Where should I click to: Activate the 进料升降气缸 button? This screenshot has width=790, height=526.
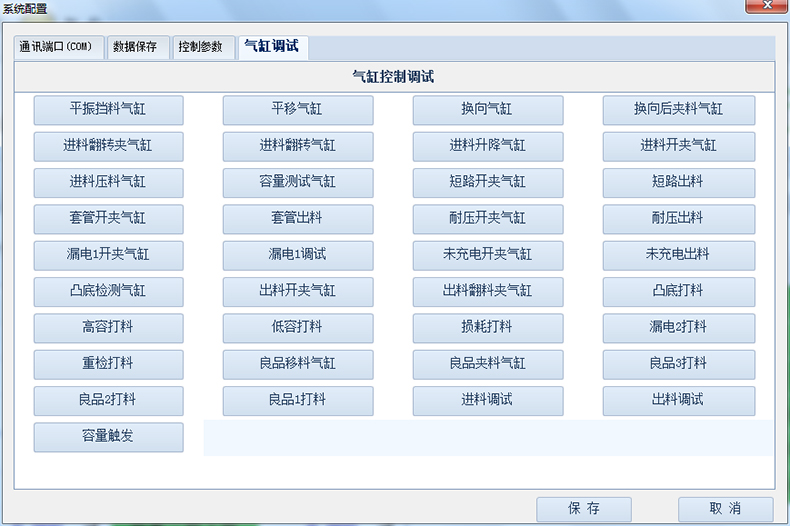click(x=488, y=146)
